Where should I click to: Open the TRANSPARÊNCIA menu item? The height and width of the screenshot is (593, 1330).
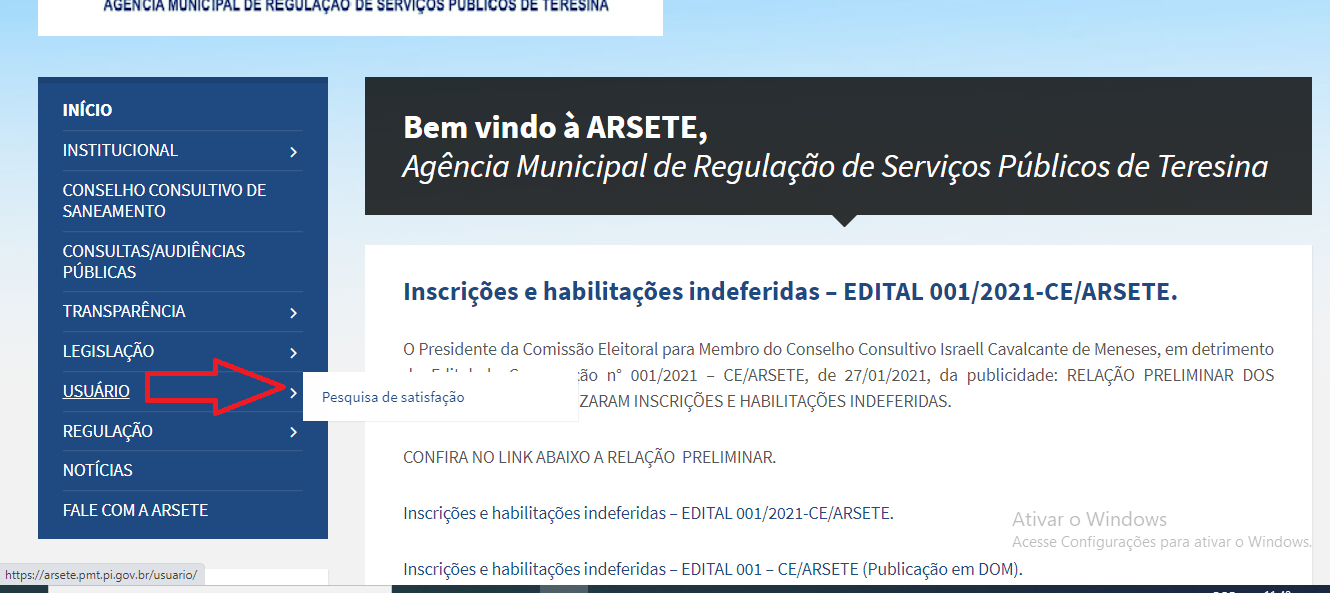124,311
